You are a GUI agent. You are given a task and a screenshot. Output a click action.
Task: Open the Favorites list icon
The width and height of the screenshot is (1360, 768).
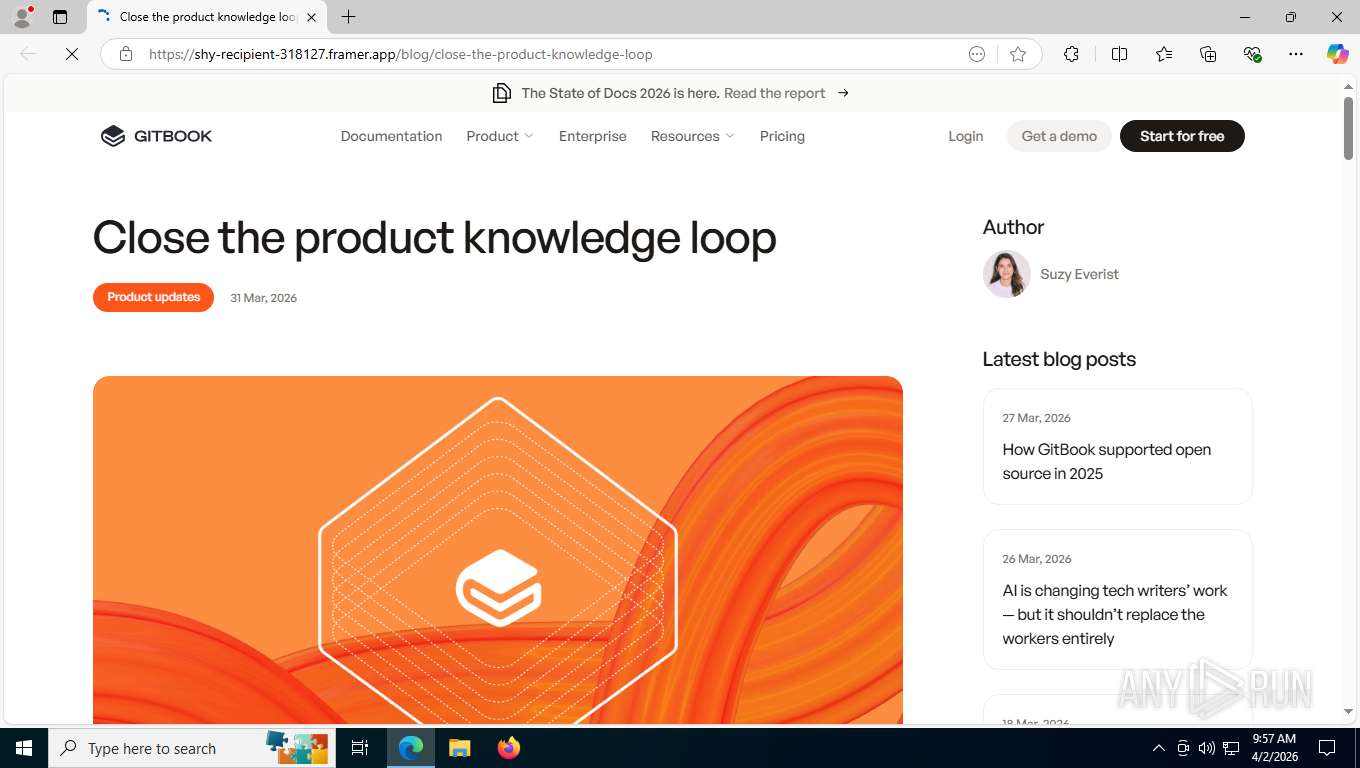1164,54
